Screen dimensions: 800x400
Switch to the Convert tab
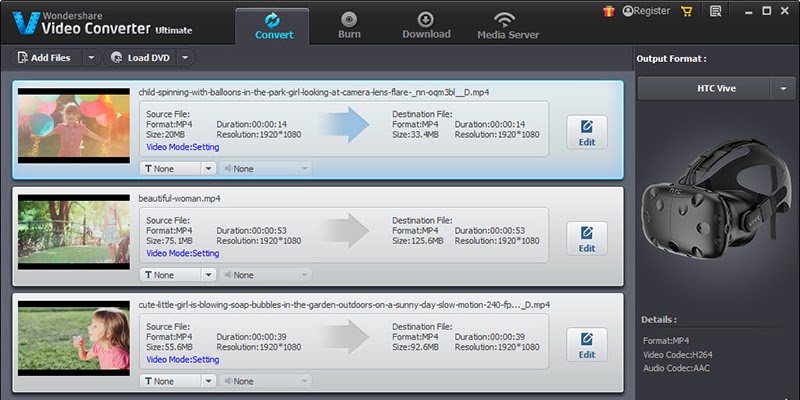[x=272, y=26]
